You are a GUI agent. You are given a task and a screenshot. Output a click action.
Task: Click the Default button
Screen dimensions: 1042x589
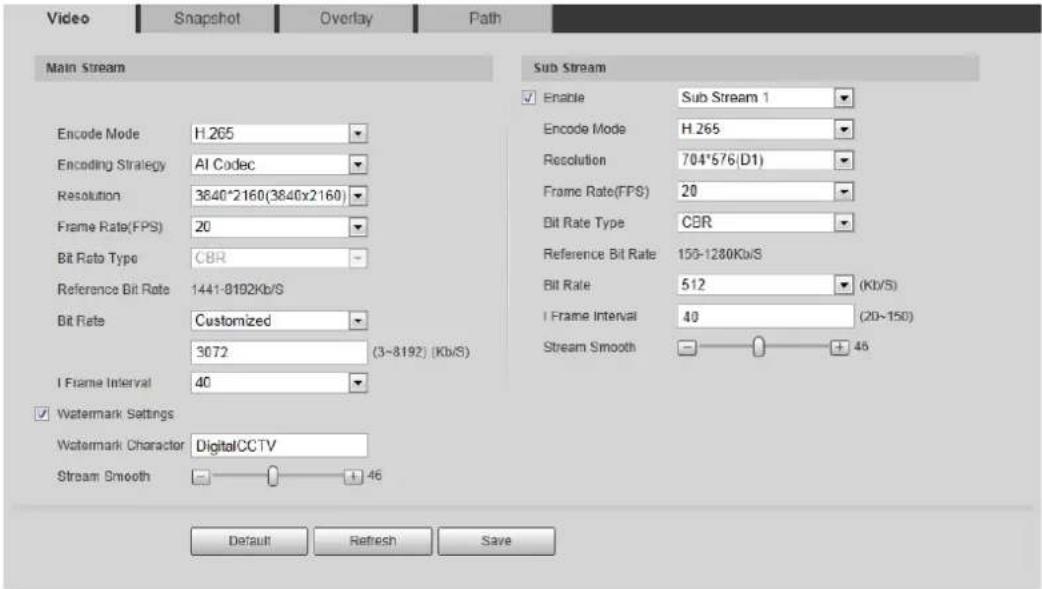(249, 541)
